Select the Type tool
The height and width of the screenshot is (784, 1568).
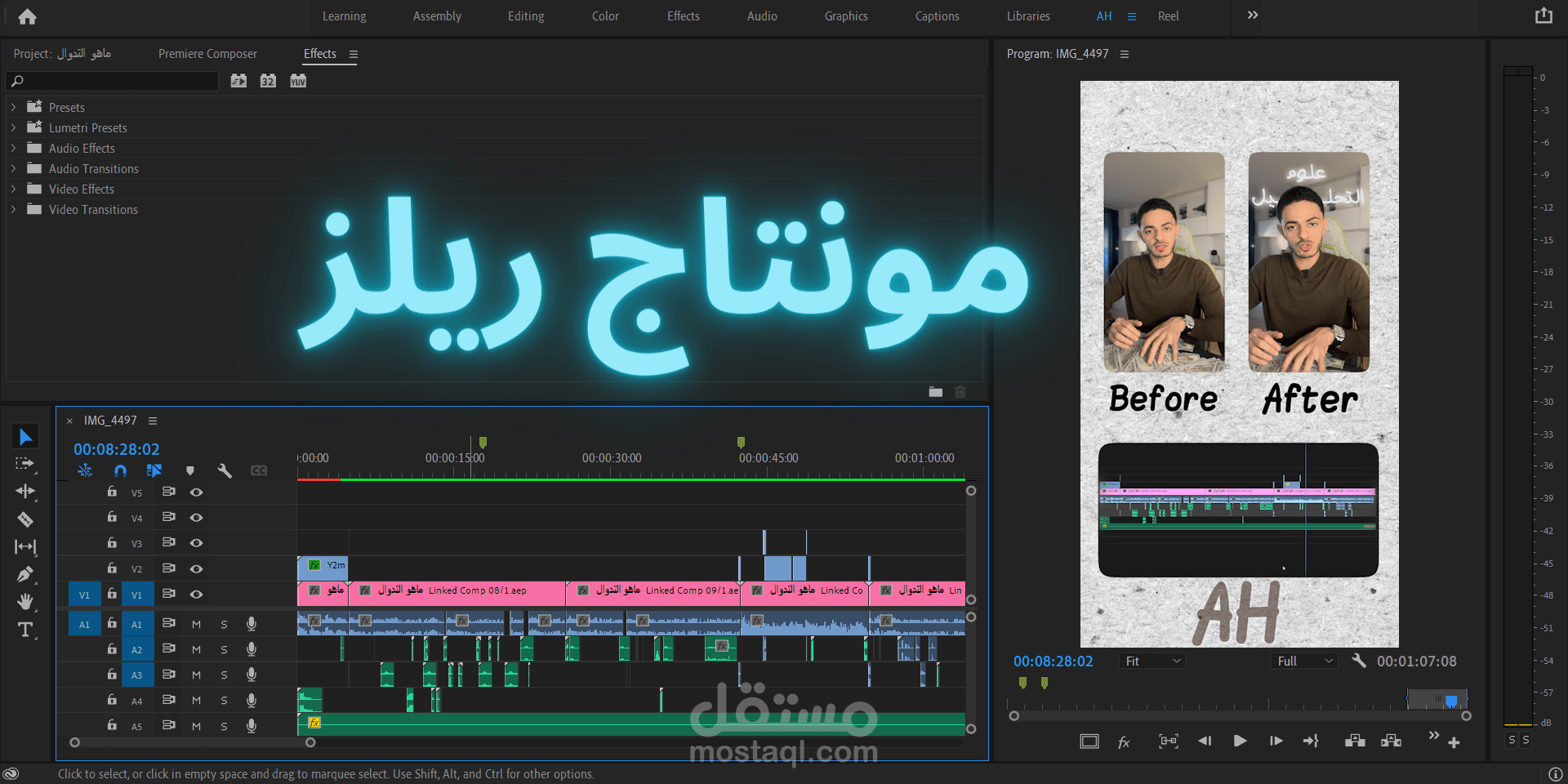coord(25,630)
